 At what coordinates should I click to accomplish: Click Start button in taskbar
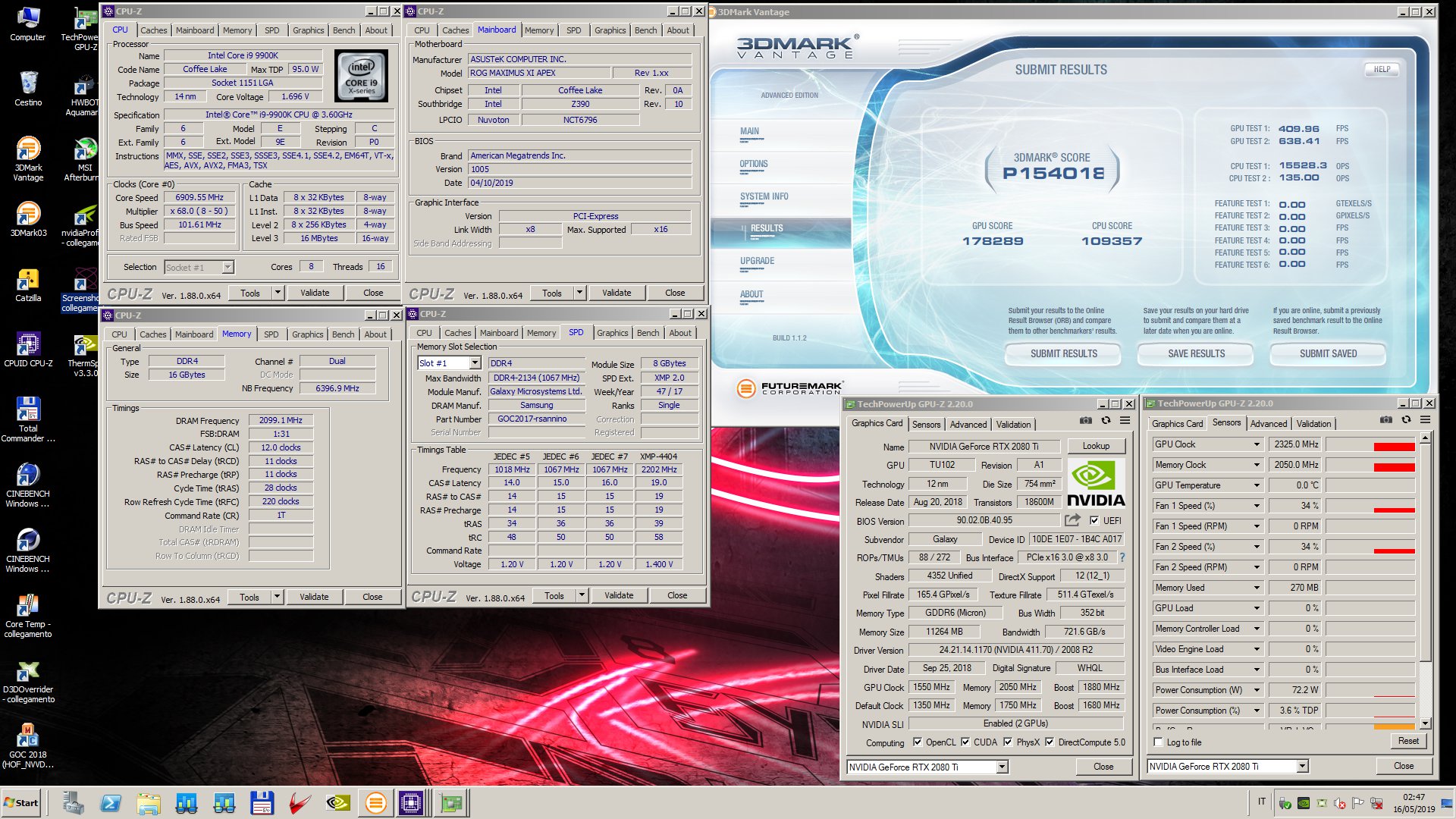pyautogui.click(x=21, y=803)
